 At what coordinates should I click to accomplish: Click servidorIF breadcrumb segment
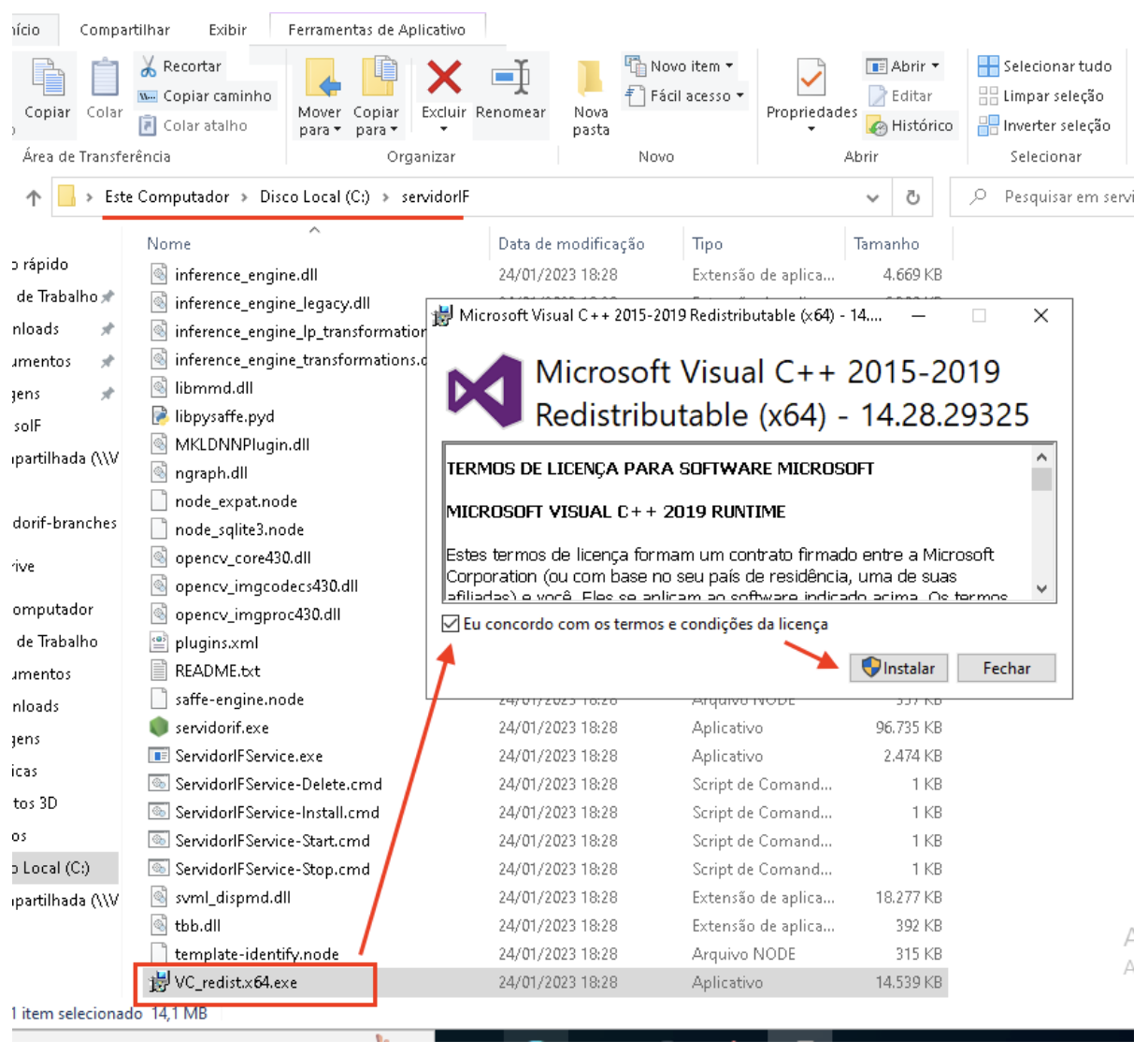click(436, 197)
